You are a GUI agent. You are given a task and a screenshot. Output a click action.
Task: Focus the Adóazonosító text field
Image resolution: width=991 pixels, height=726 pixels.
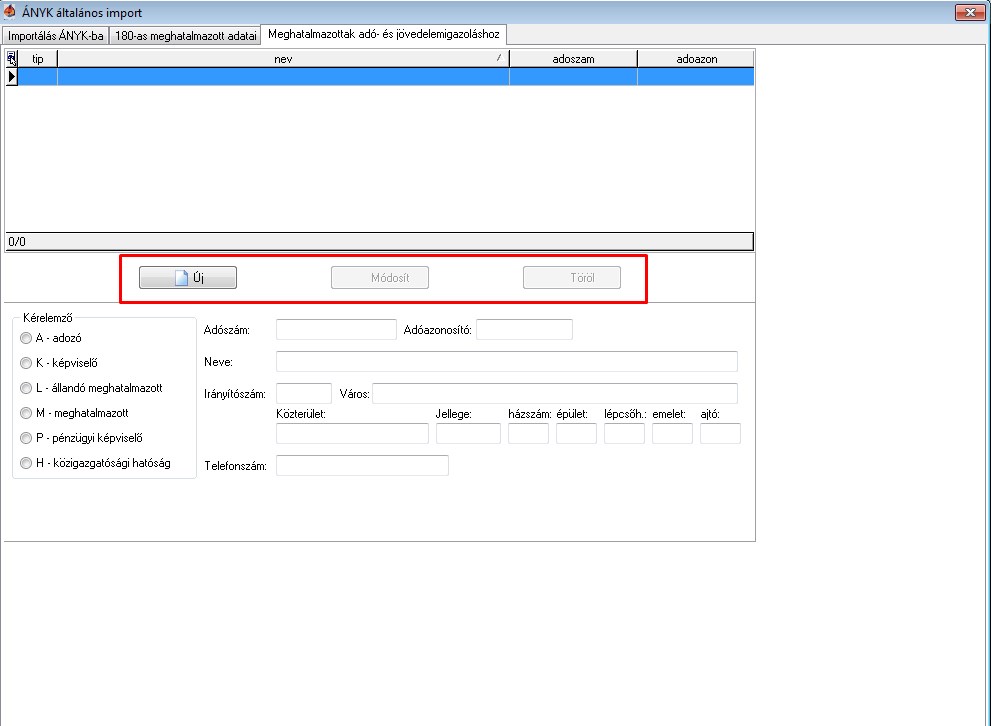pos(525,329)
